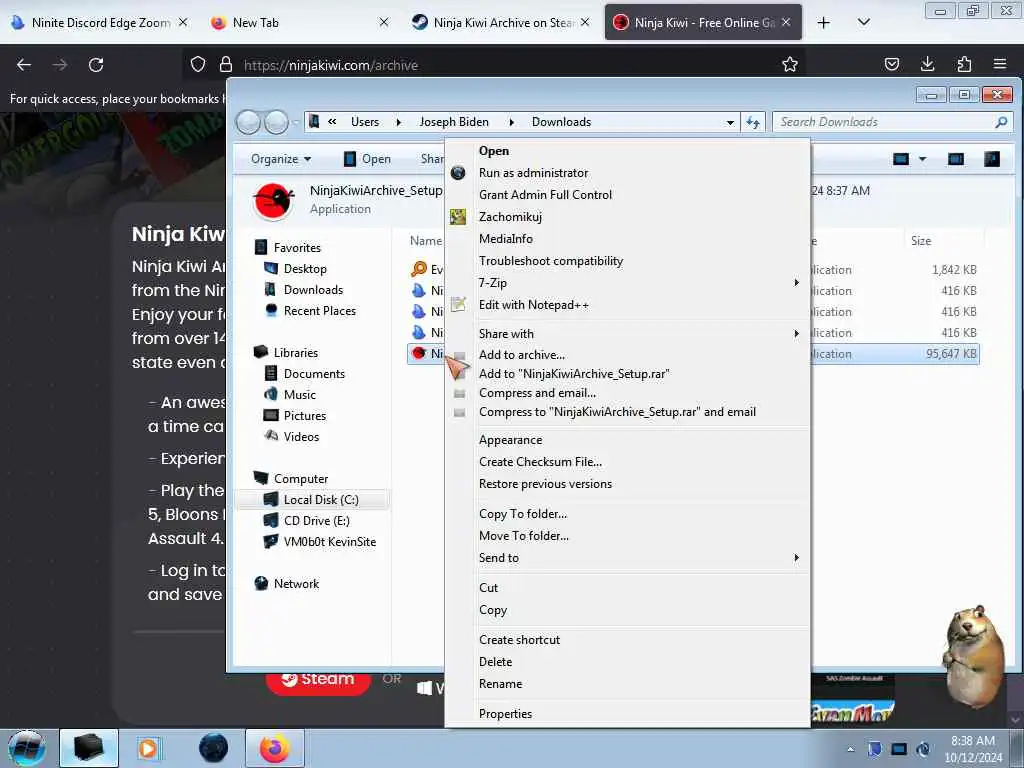Open the Firefox downloads panel
Image resolution: width=1024 pixels, height=768 pixels.
927,64
